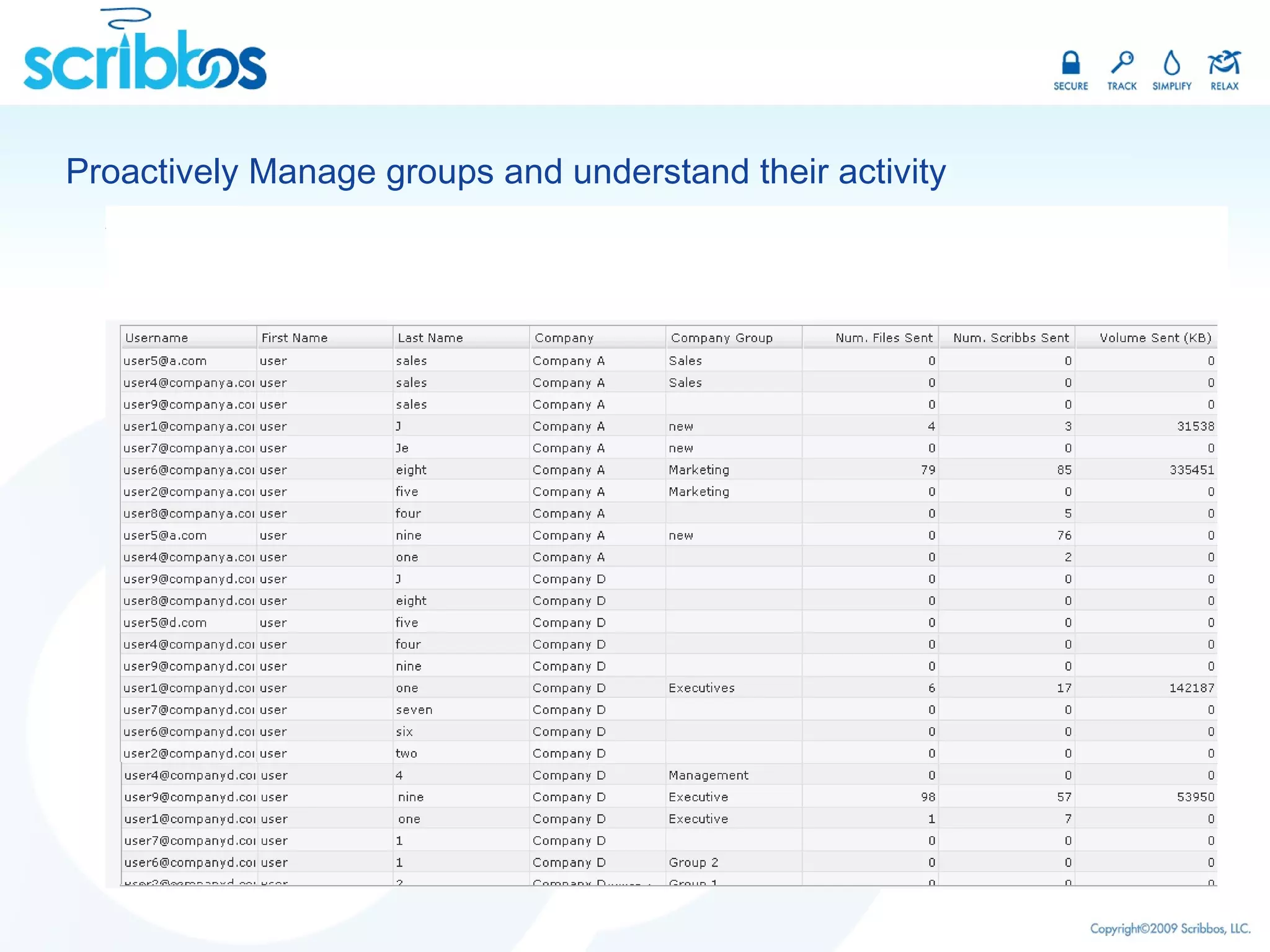Click the Management company group cell
Viewport: 1270px width, 952px height.
coord(734,775)
